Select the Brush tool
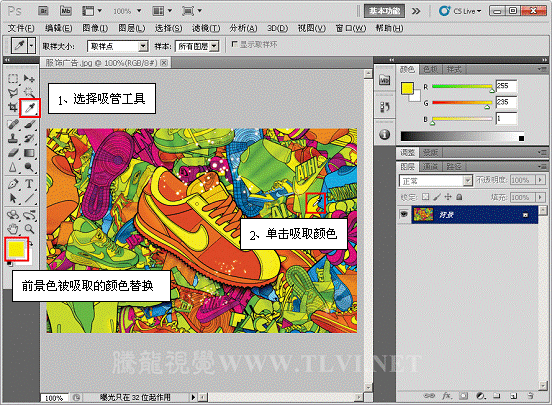The height and width of the screenshot is (405, 552). (x=29, y=124)
